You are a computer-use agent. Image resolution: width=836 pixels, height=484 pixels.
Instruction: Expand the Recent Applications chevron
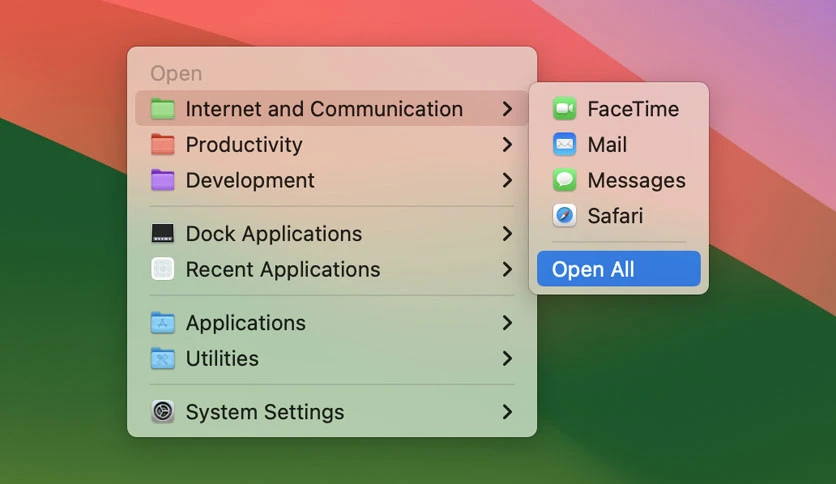(507, 269)
